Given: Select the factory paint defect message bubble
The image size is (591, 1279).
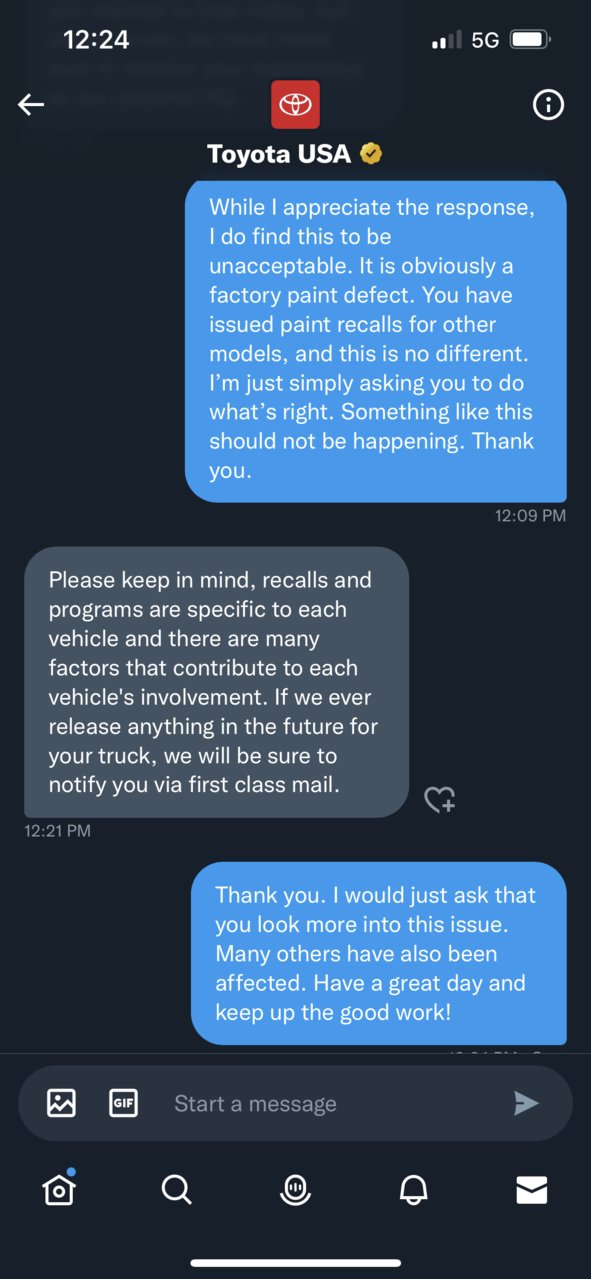Looking at the screenshot, I should pos(376,341).
